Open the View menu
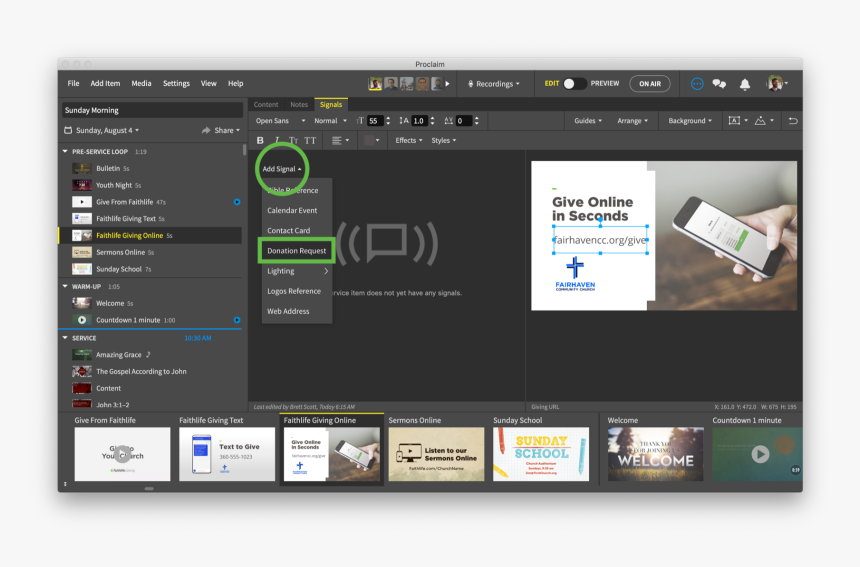Screen dimensions: 860x567 [208, 83]
